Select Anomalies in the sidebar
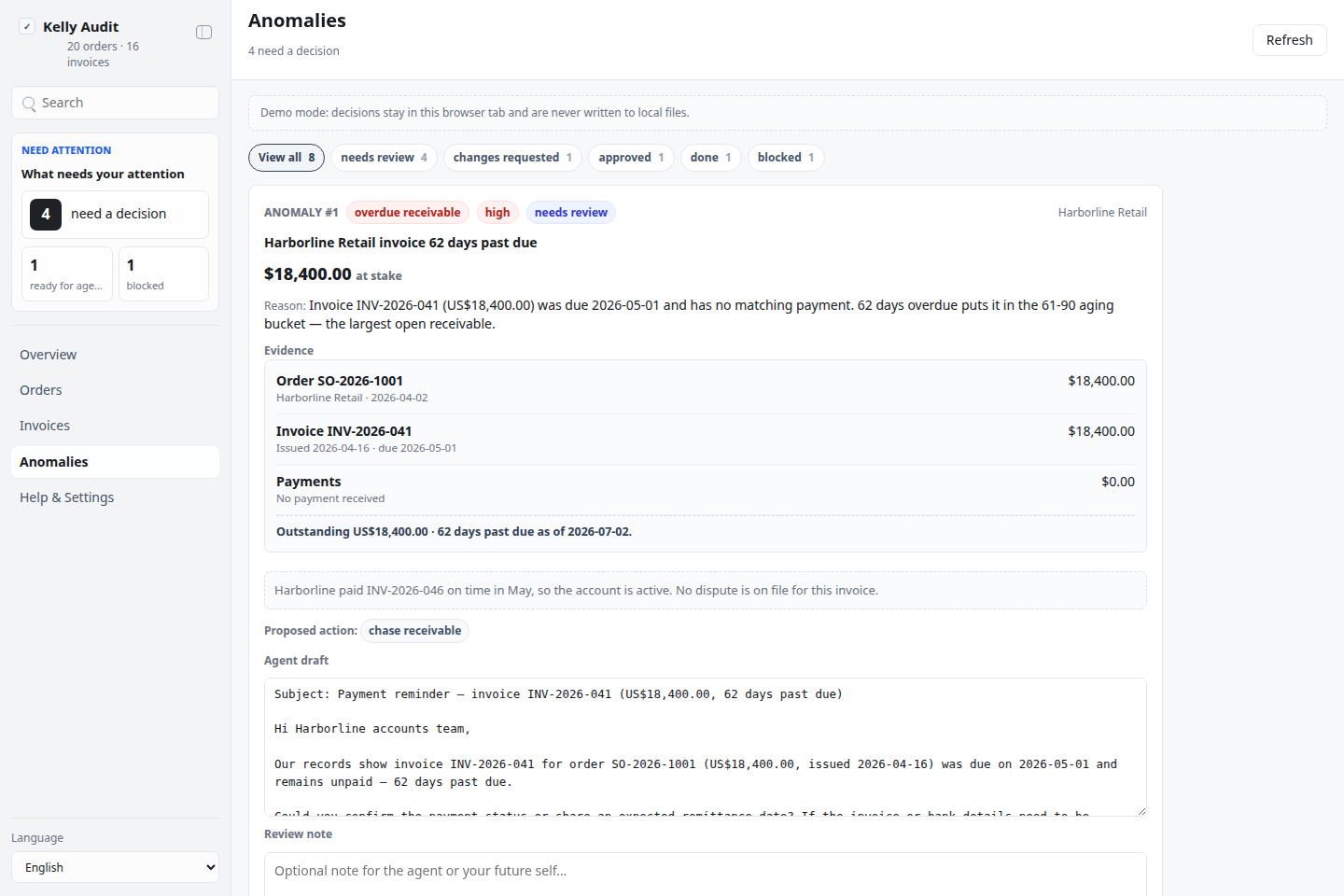 pos(115,462)
